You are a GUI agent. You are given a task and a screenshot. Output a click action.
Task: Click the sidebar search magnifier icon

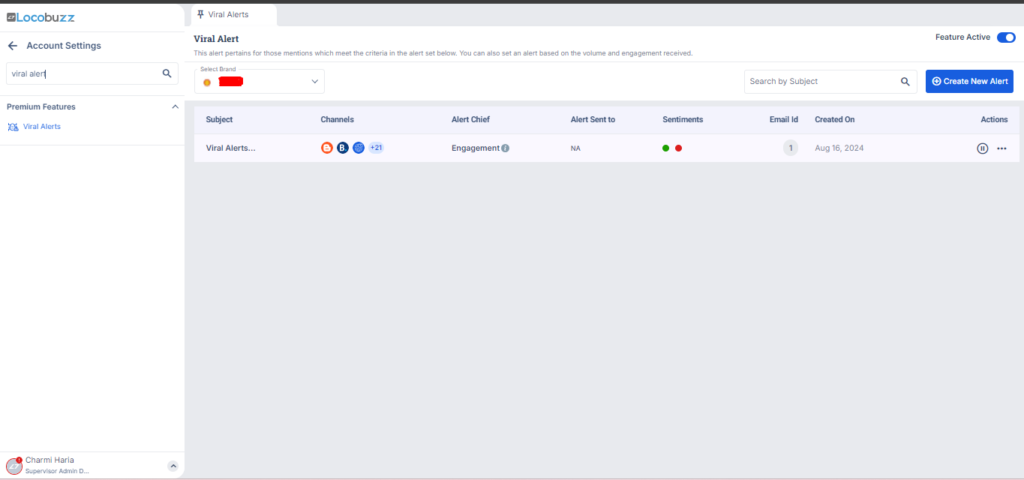(x=167, y=74)
